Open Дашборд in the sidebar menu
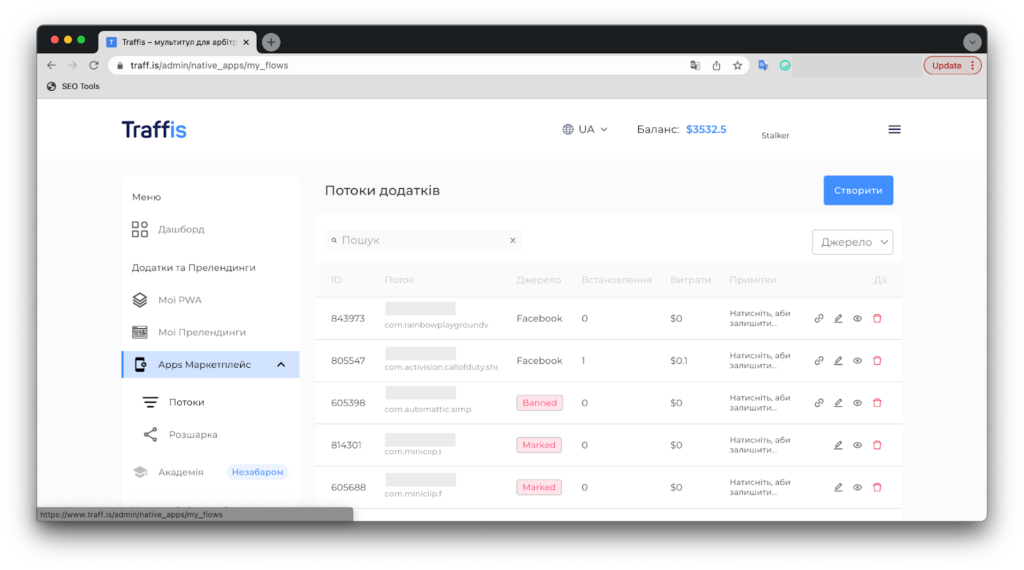Image resolution: width=1024 pixels, height=570 pixels. pos(180,230)
